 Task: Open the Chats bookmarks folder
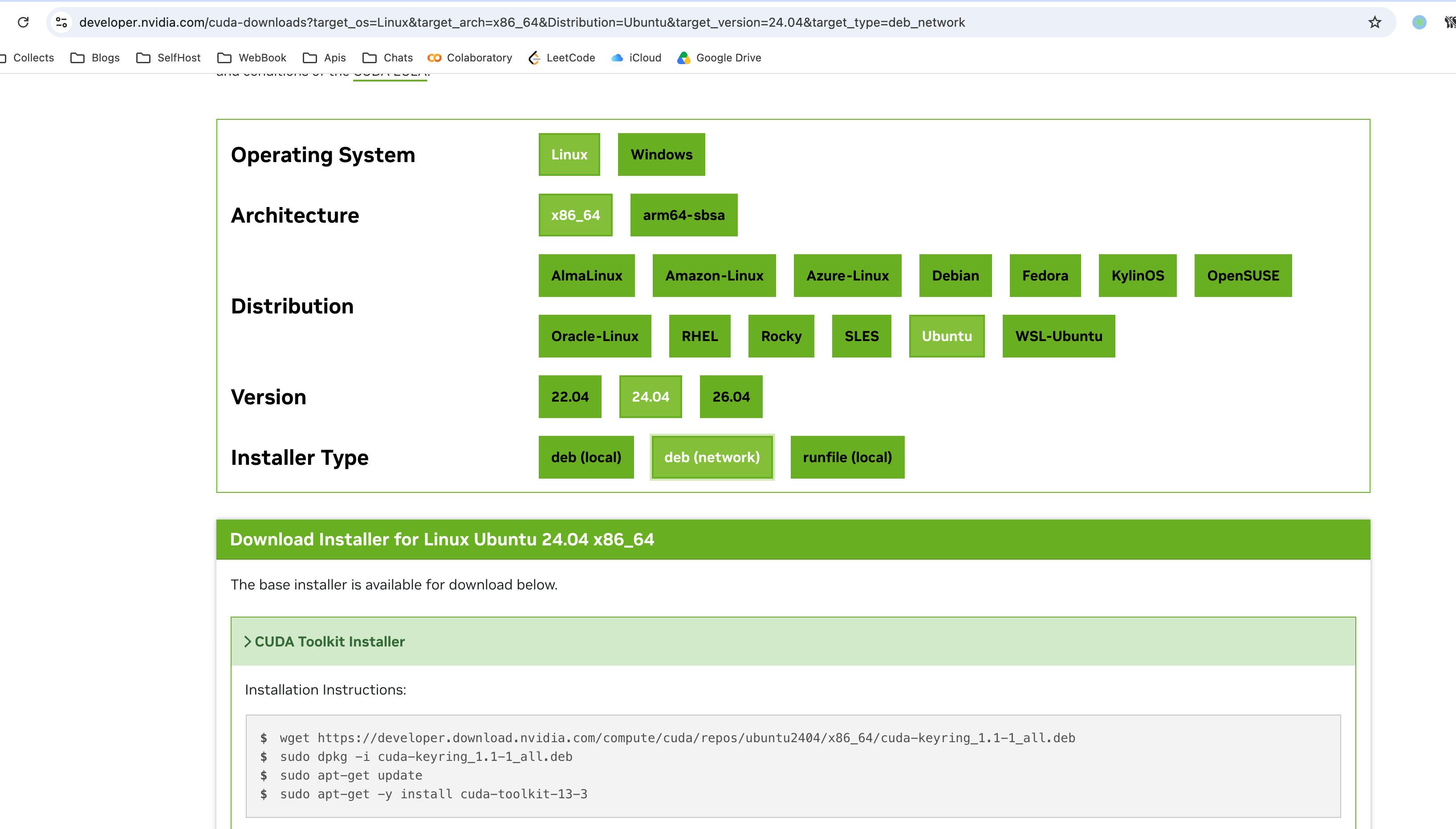388,57
